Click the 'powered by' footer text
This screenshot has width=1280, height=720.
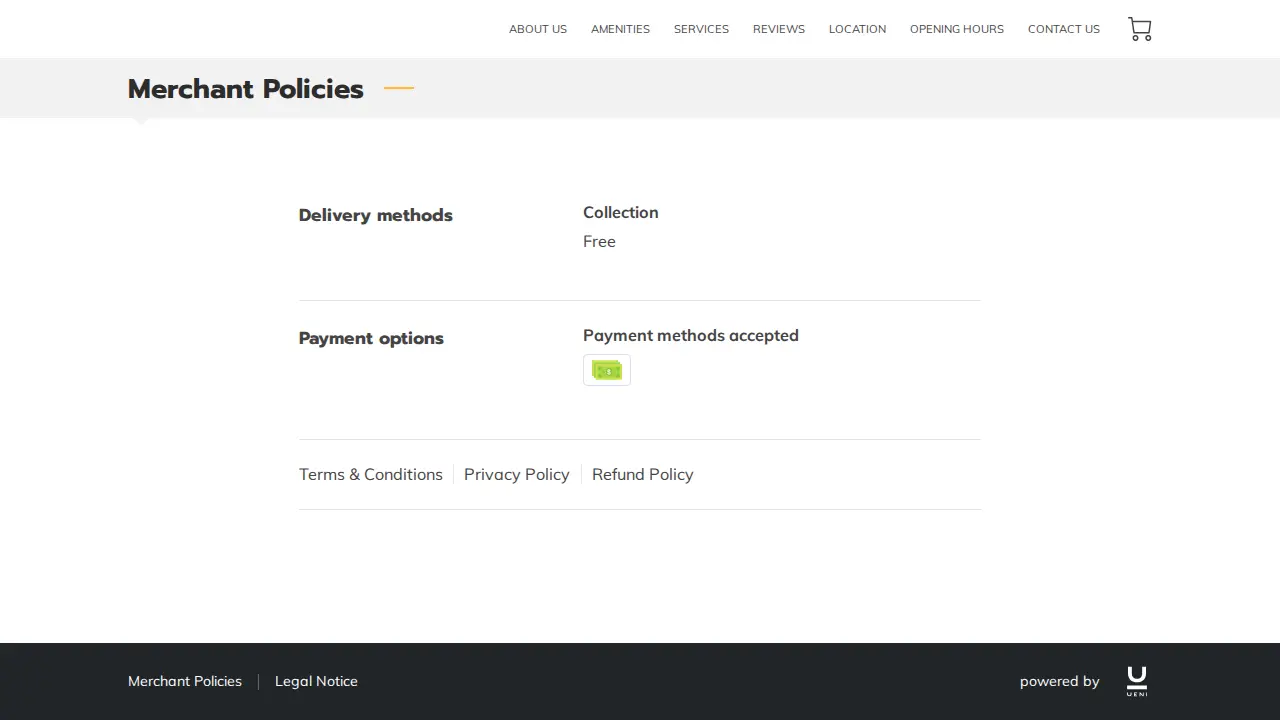pyautogui.click(x=1060, y=681)
